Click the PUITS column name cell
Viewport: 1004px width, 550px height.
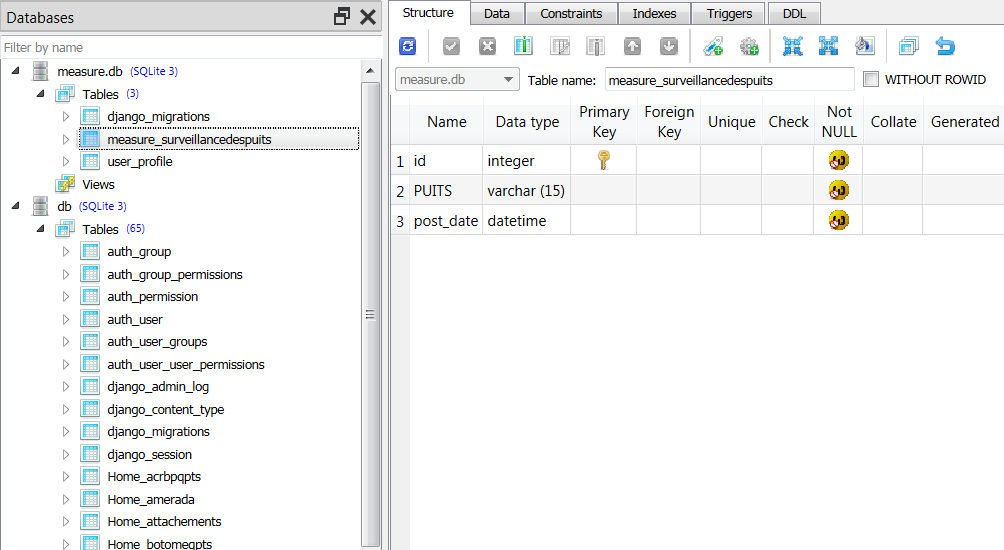click(446, 190)
